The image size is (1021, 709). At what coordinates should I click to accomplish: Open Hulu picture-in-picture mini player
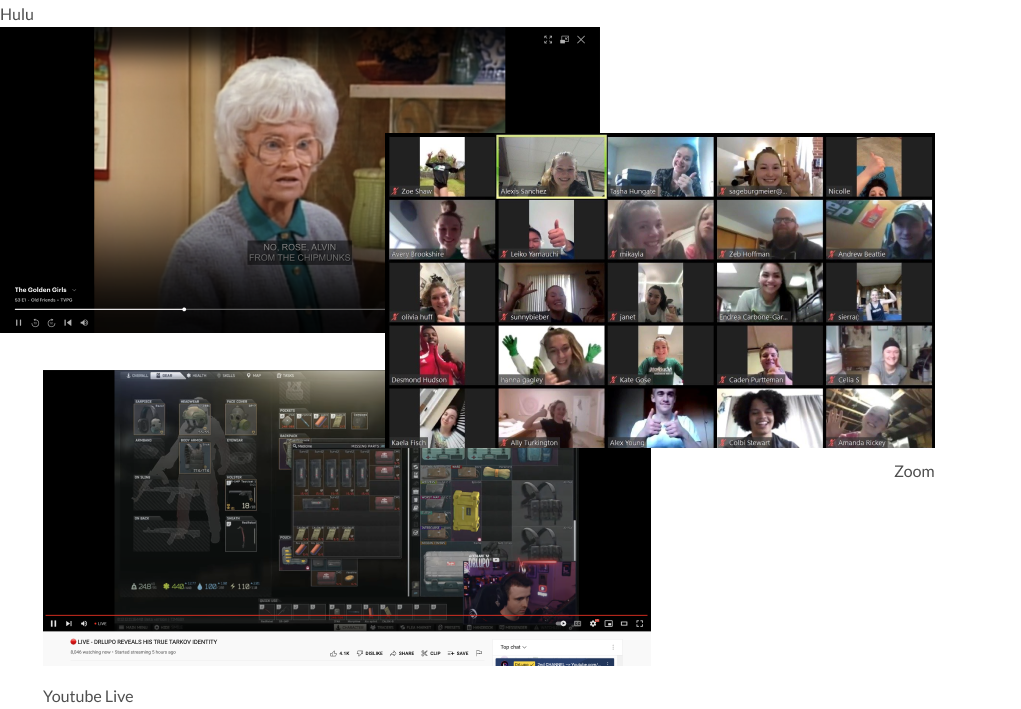[x=565, y=40]
